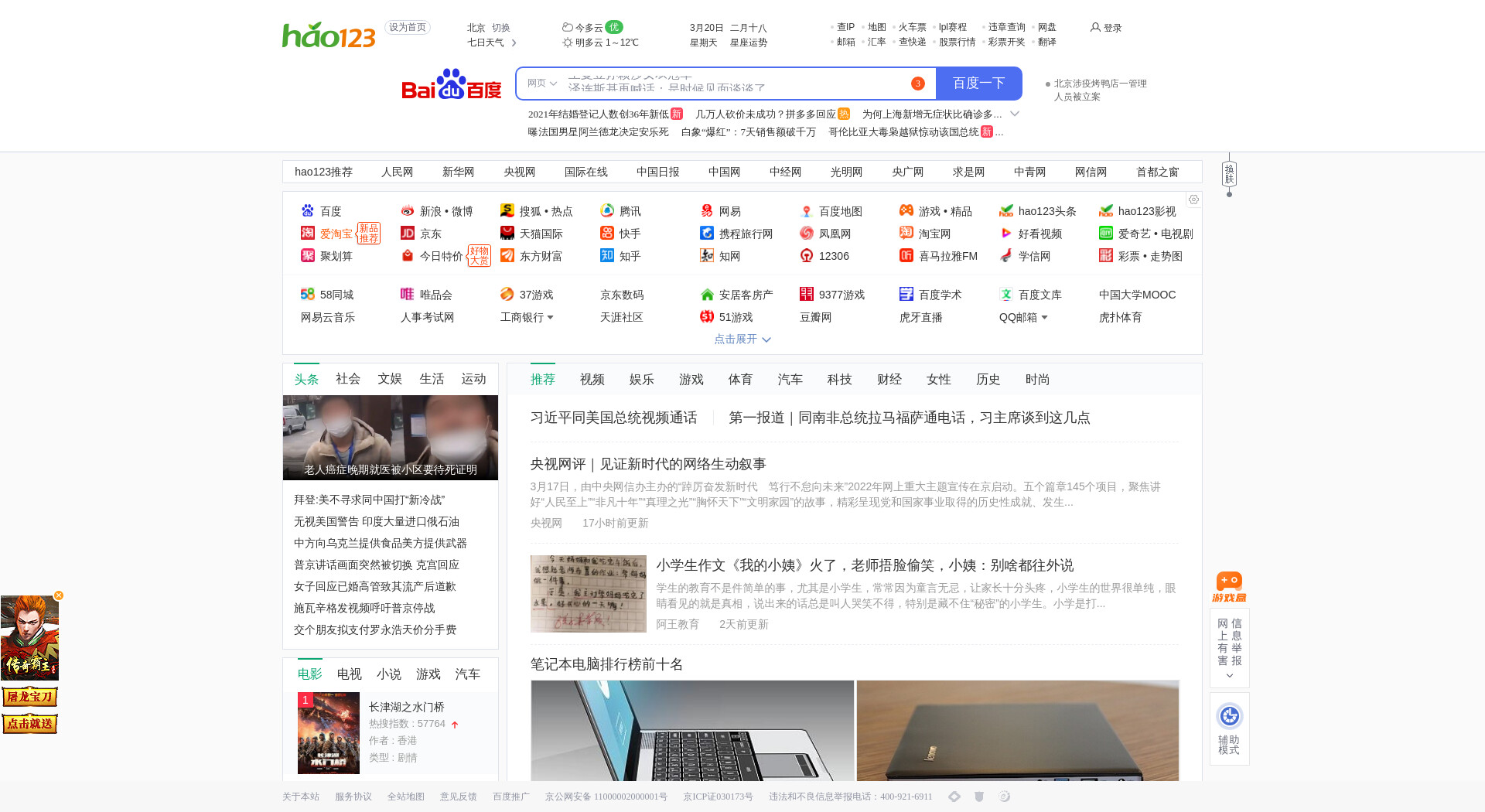Screen dimensions: 1485x812
Task: Click the Baidu search input field
Action: coord(735,84)
